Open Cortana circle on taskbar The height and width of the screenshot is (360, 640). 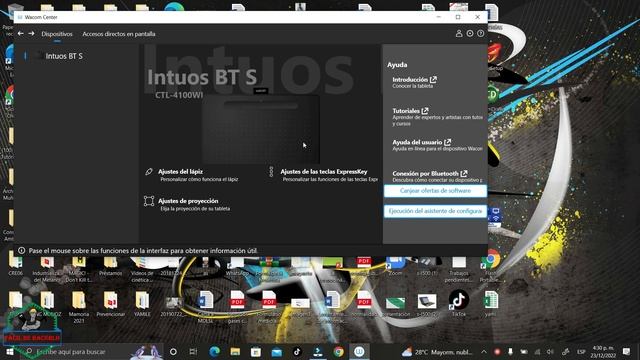click(x=173, y=351)
